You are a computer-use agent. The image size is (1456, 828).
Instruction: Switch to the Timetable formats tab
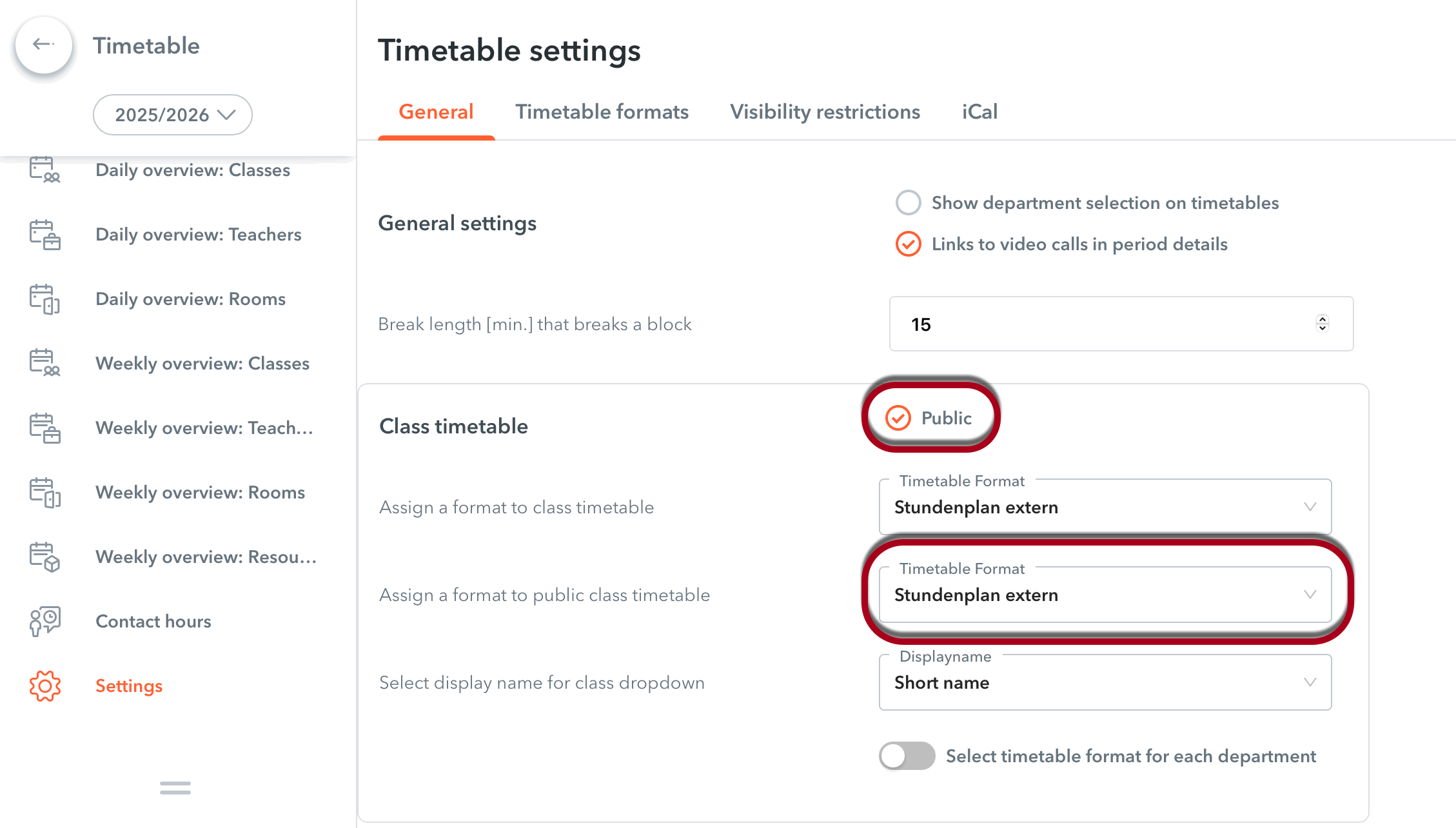[x=602, y=112]
